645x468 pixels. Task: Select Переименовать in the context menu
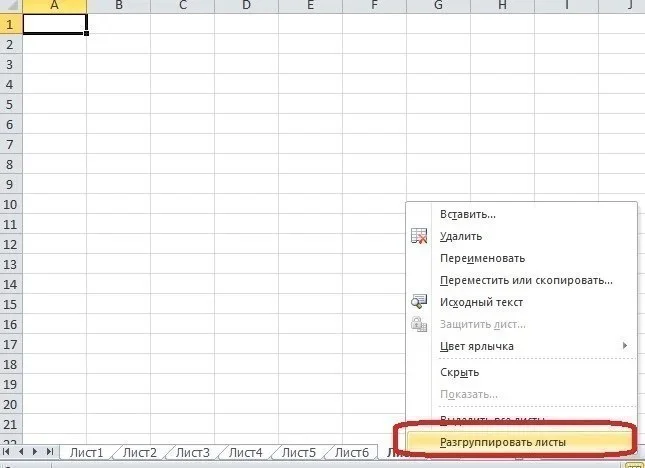(482, 258)
